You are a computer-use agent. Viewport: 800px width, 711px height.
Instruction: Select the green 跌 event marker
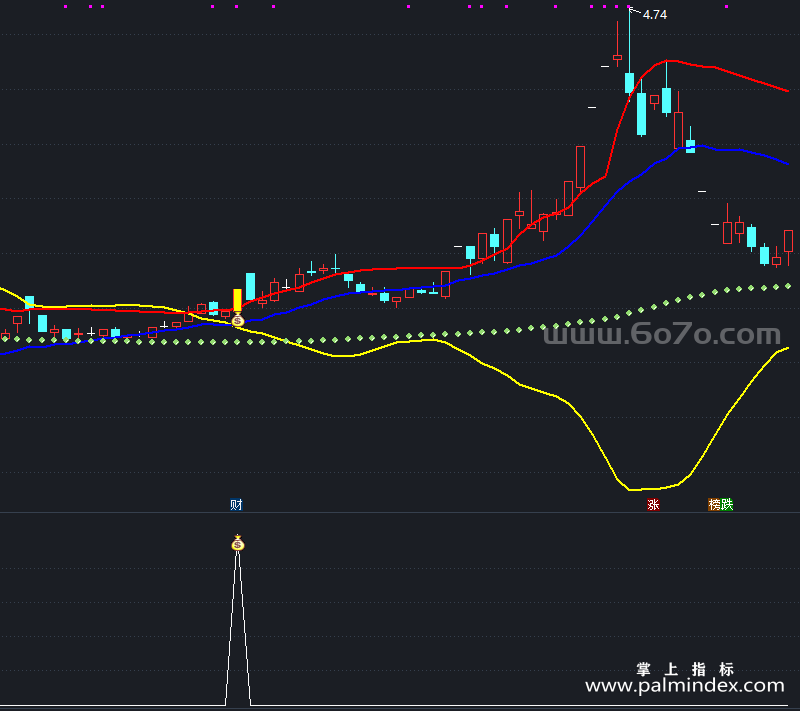[727, 505]
